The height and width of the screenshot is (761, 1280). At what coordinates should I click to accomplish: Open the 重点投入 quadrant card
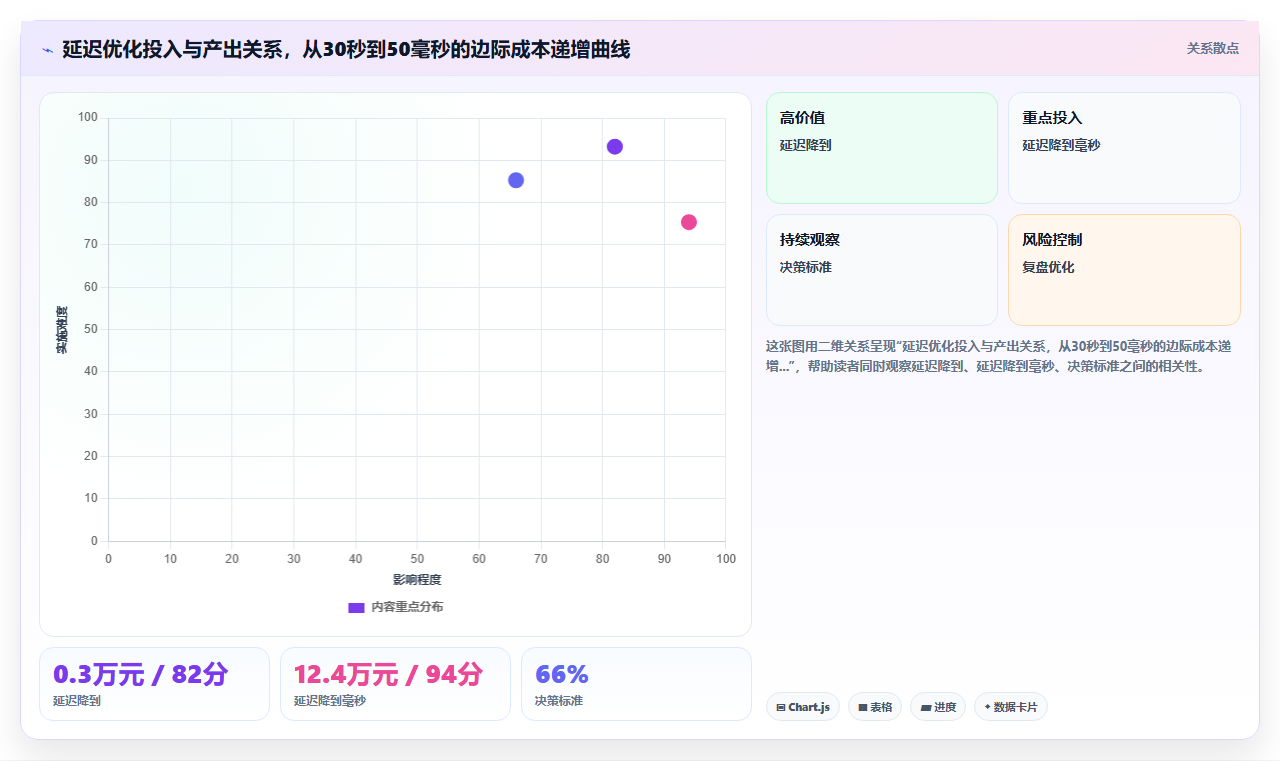click(x=1124, y=148)
